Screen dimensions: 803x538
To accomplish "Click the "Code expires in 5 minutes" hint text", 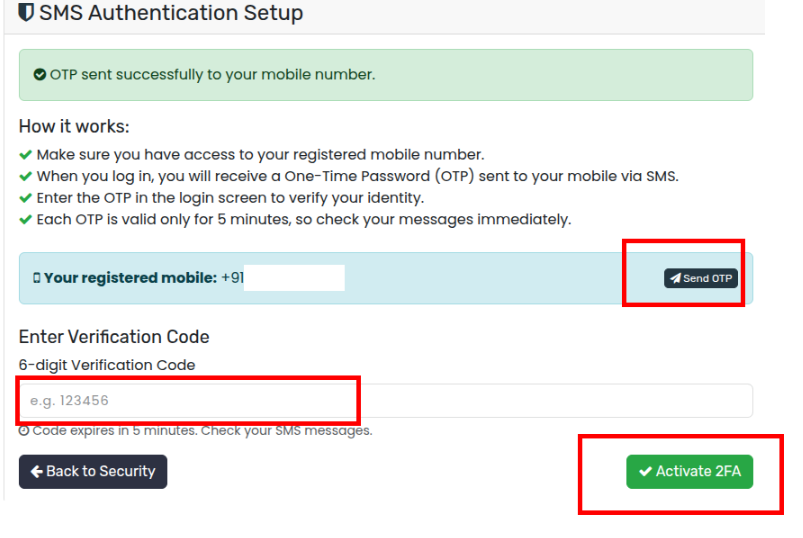I will pyautogui.click(x=202, y=431).
